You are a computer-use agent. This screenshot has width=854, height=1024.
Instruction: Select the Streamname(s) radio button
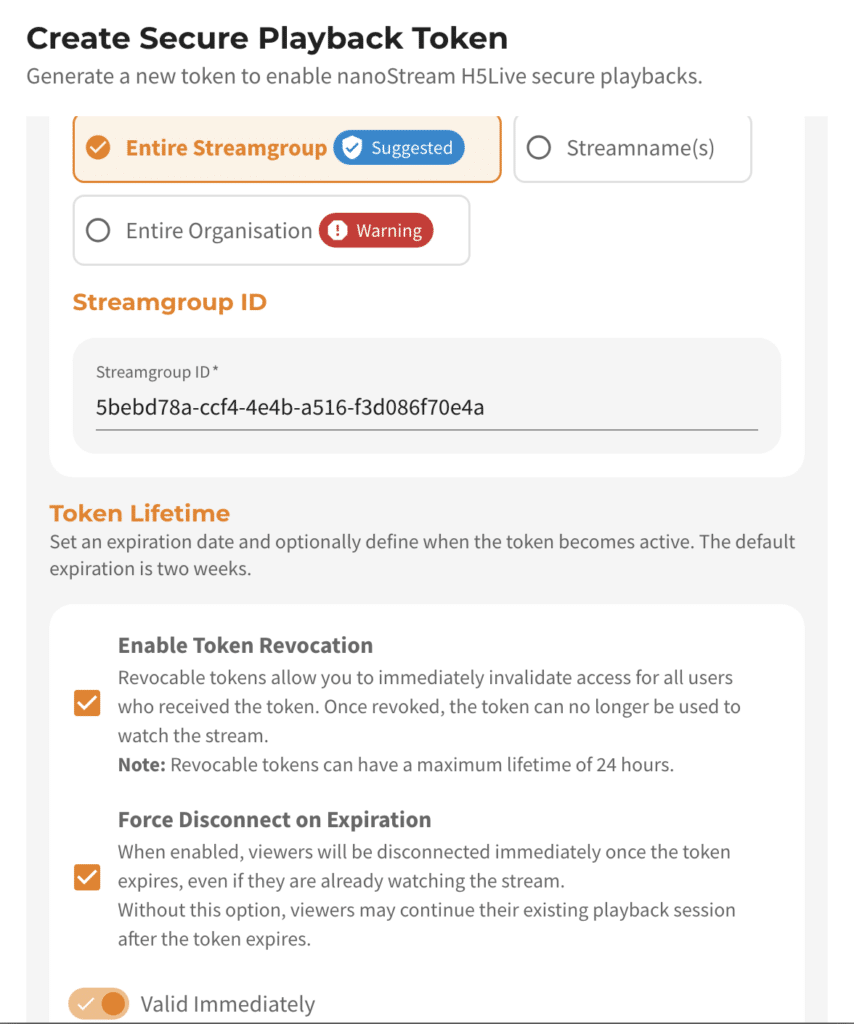click(x=538, y=147)
